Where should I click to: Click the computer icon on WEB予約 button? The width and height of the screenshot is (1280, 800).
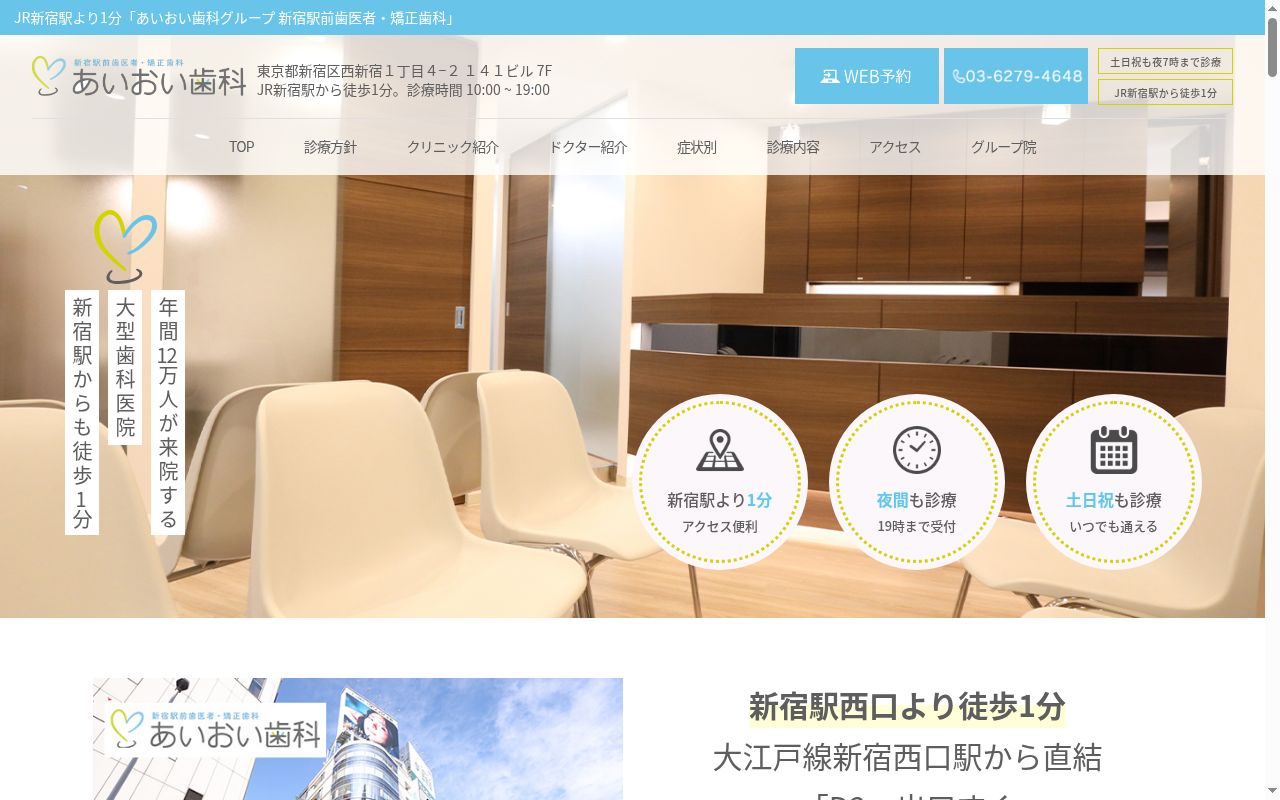pos(830,76)
